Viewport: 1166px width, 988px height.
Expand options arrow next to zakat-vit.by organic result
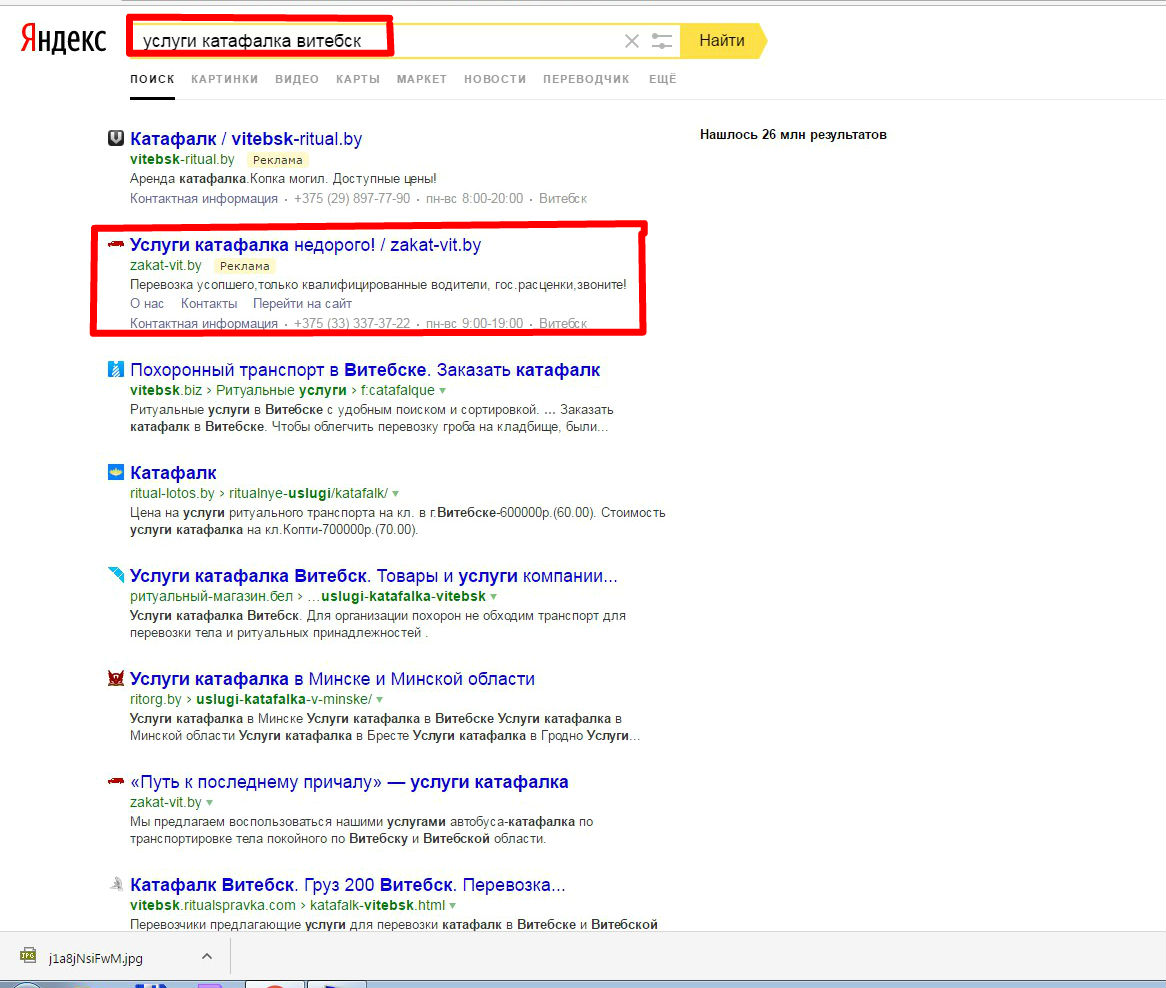210,803
